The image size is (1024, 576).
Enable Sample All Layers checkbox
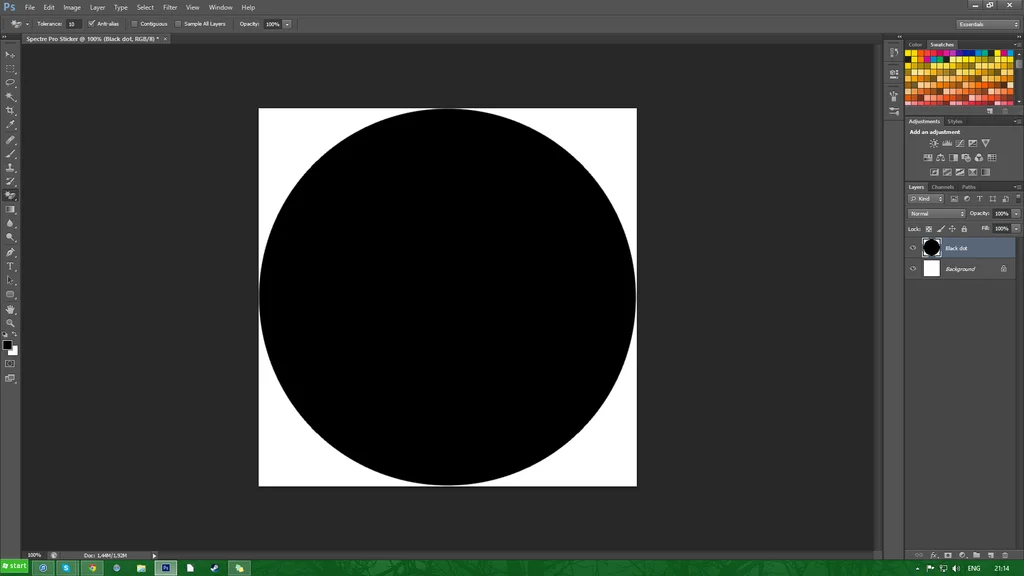click(x=178, y=24)
